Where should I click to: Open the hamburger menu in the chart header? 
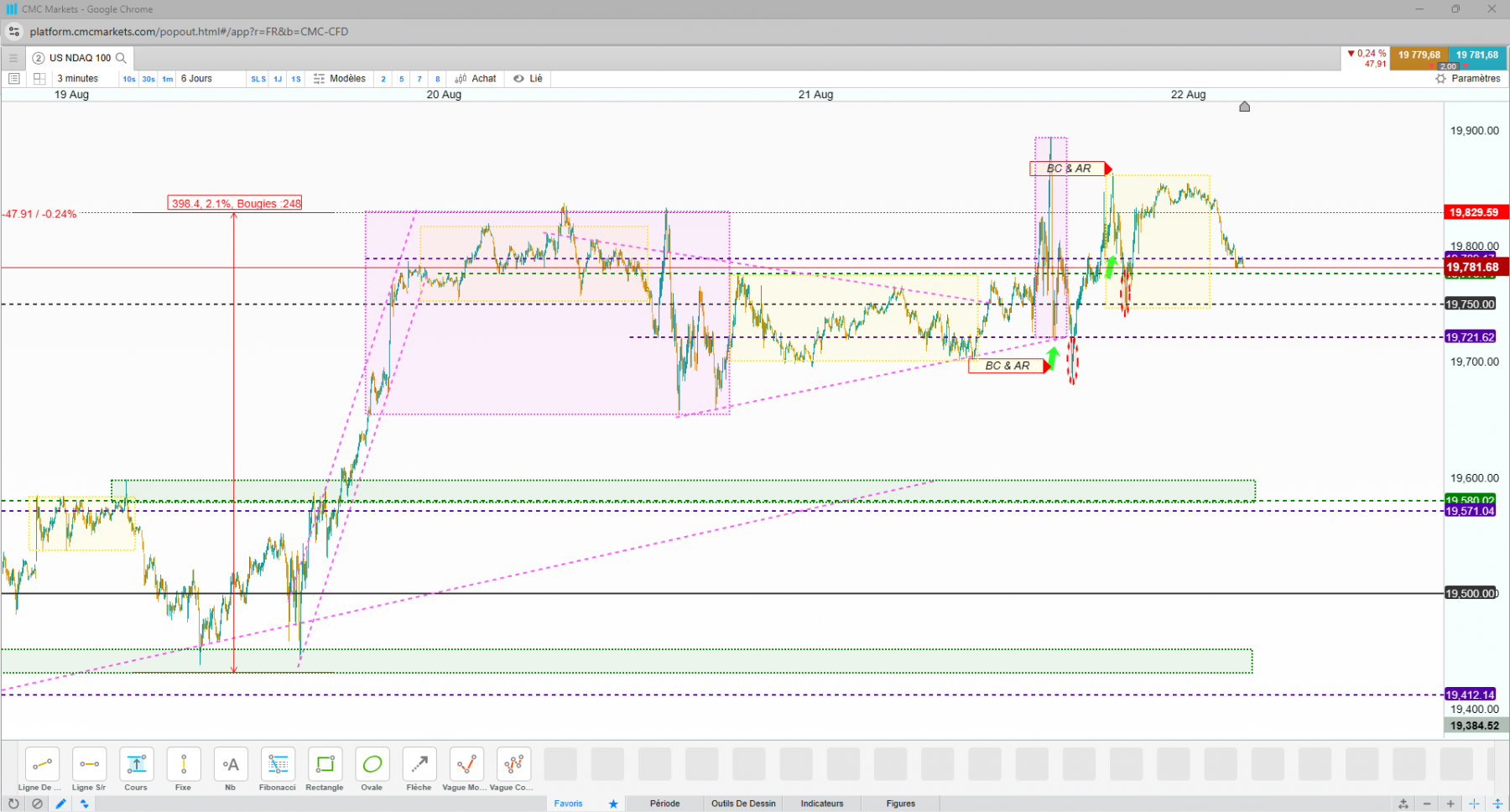click(x=13, y=58)
